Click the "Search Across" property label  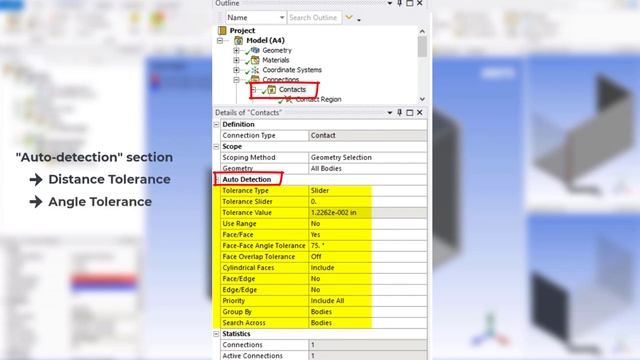coord(244,323)
